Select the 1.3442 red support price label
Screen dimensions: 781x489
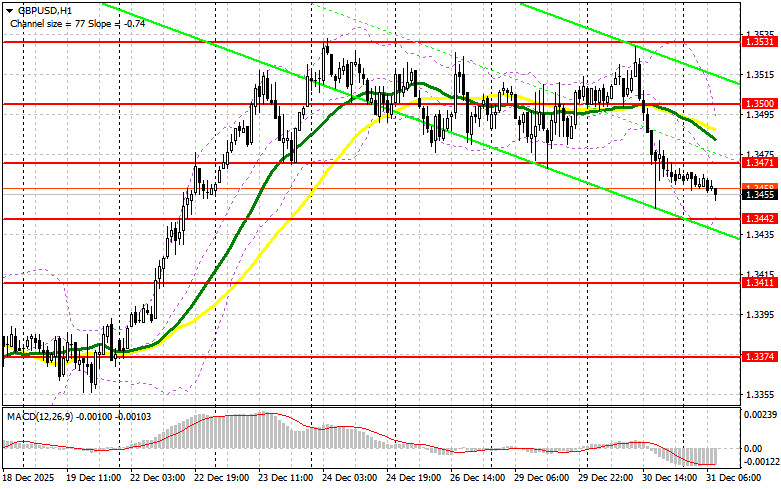point(756,218)
